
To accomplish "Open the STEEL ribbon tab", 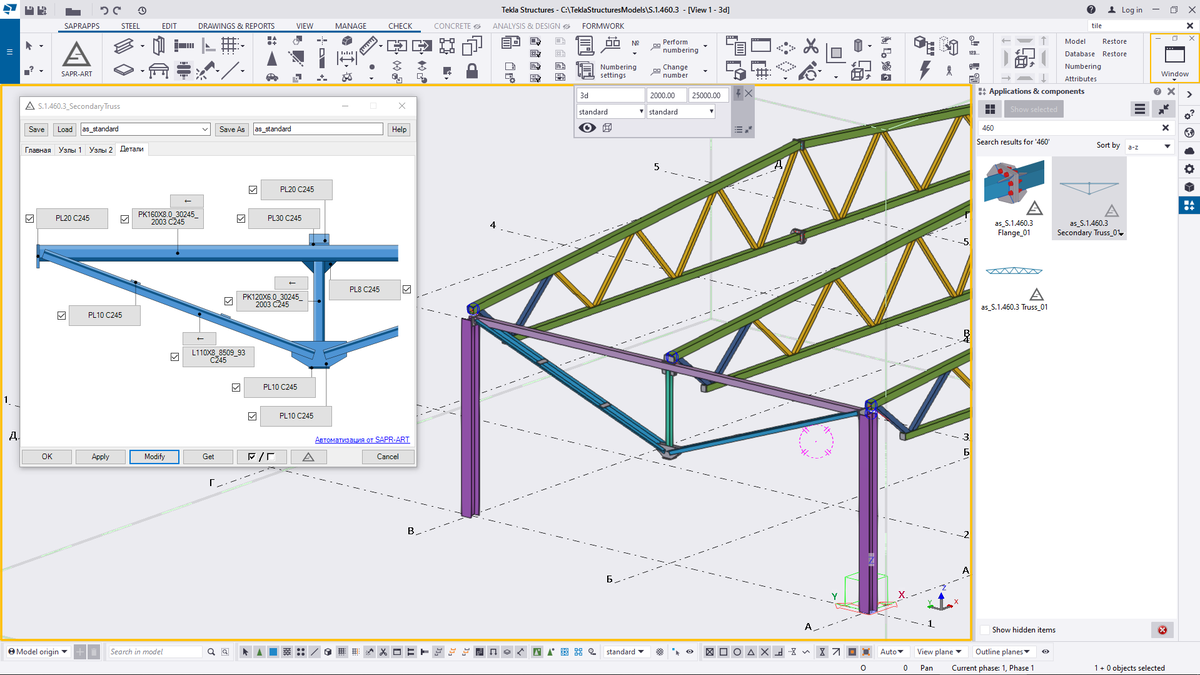I will [131, 26].
